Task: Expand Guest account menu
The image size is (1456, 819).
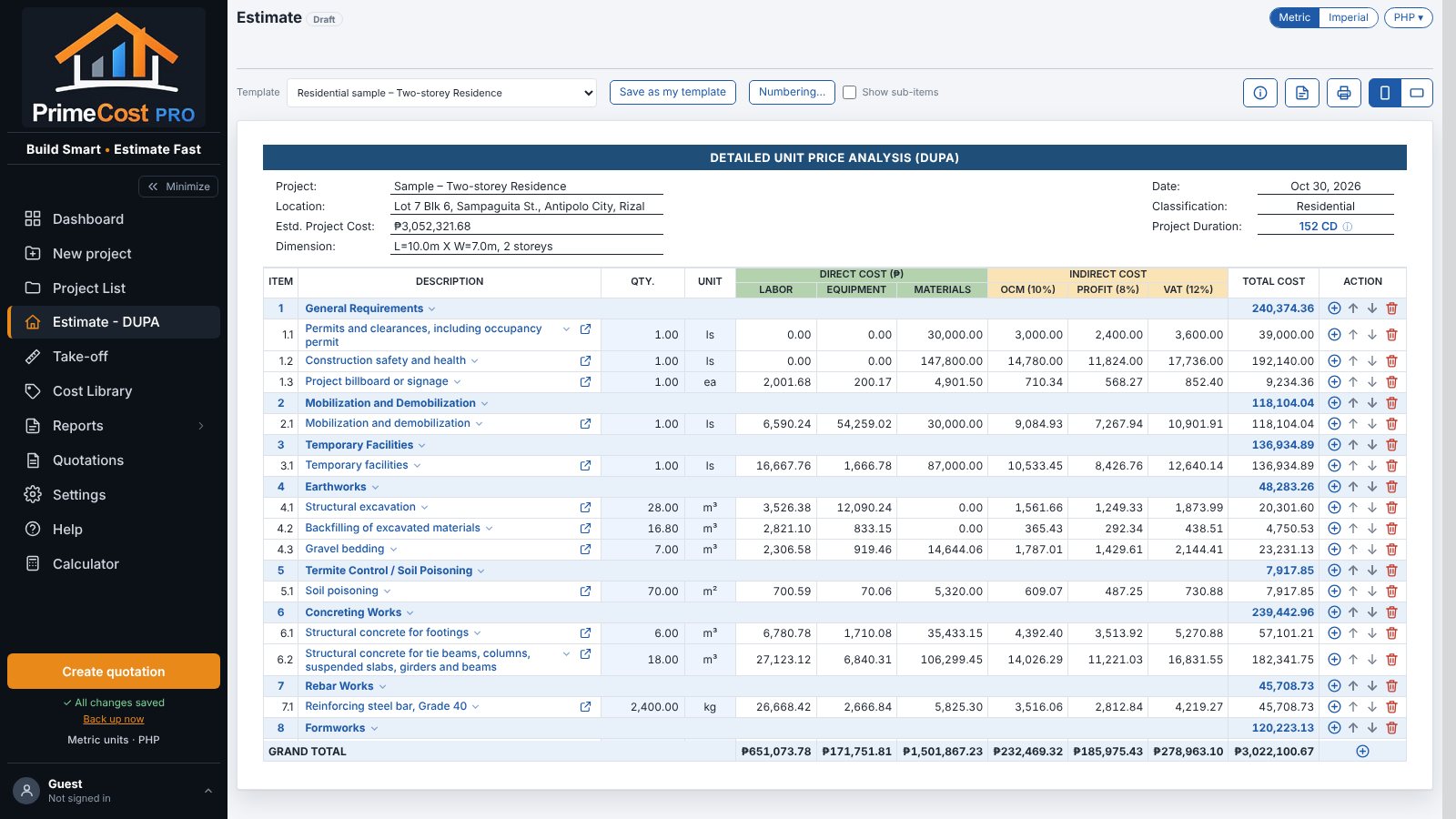Action: [114, 791]
